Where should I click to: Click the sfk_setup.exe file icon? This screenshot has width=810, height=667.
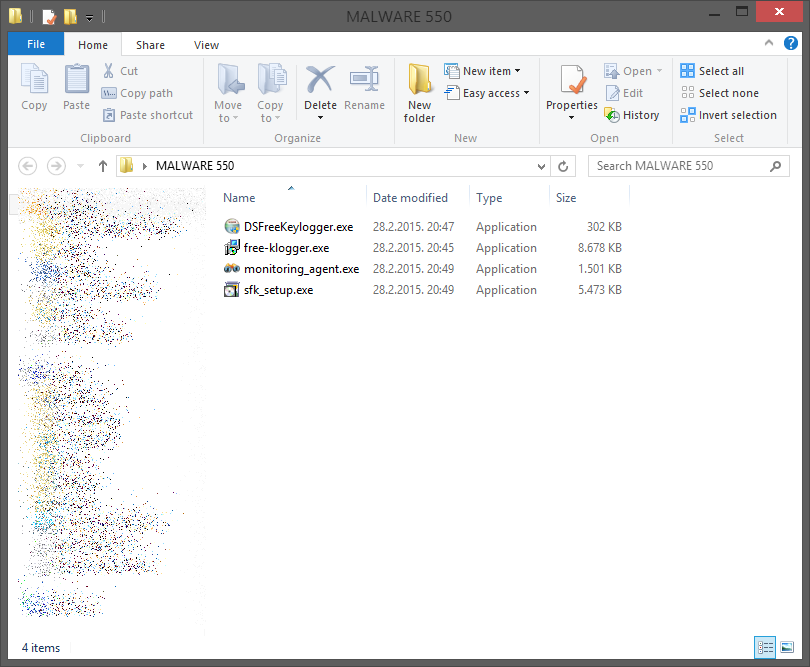232,289
